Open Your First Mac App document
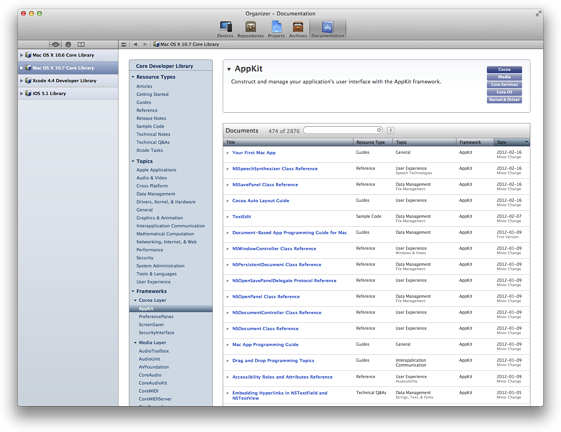 pos(254,153)
